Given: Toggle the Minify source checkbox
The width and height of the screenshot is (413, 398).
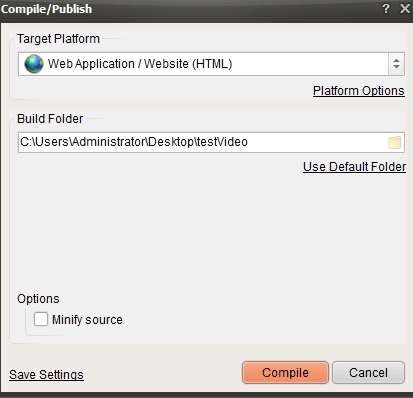Looking at the screenshot, I should [x=41, y=319].
